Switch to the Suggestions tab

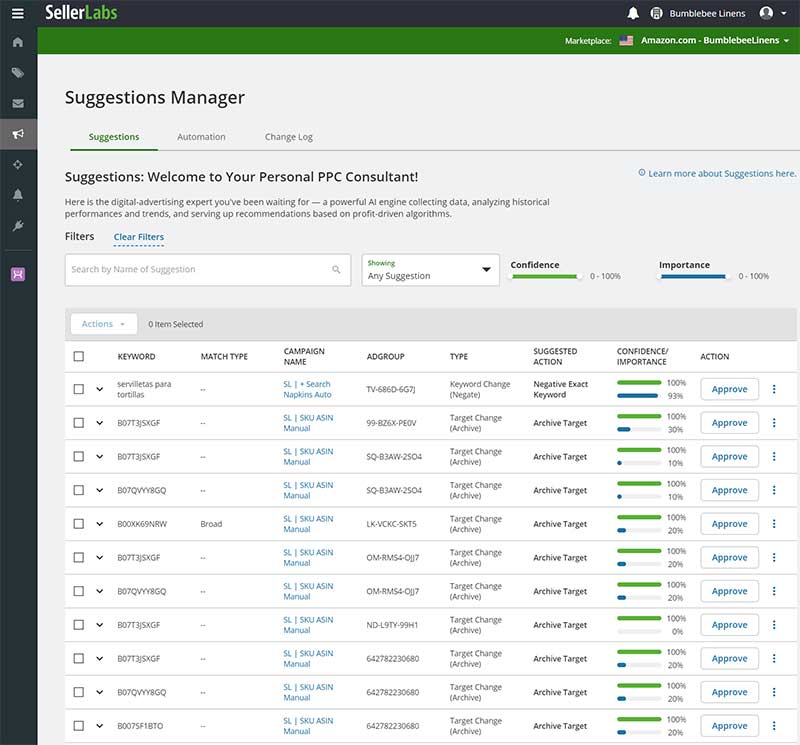[x=114, y=137]
